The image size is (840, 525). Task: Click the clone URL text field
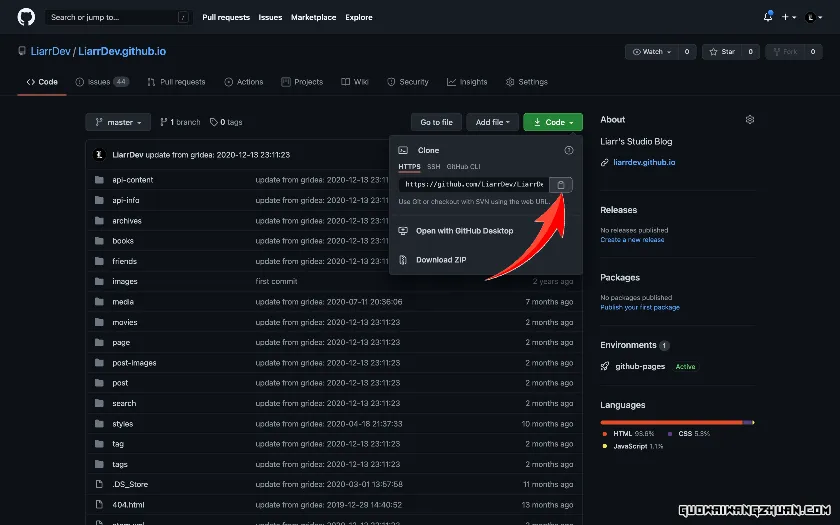point(474,184)
